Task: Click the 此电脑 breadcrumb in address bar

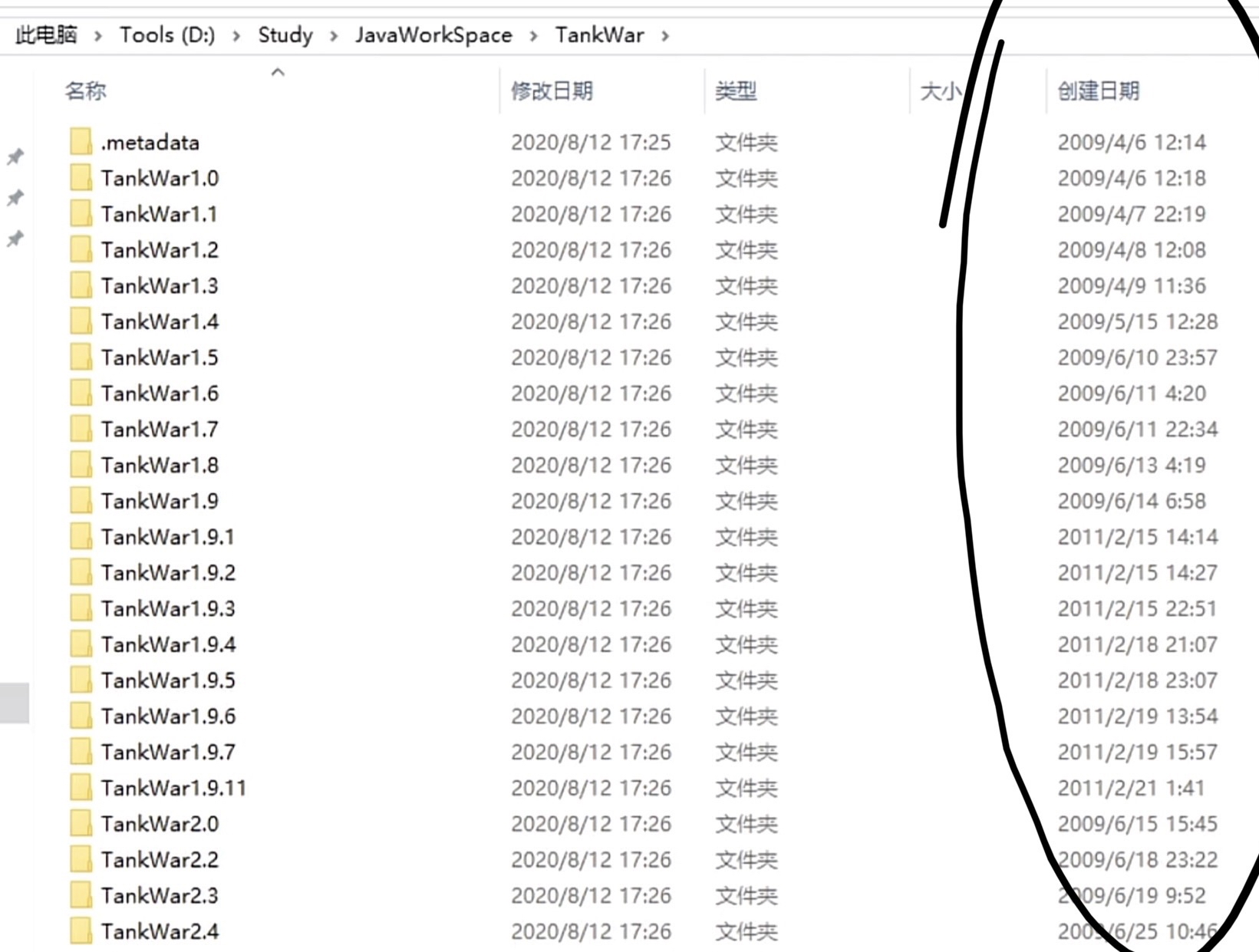Action: pyautogui.click(x=46, y=35)
